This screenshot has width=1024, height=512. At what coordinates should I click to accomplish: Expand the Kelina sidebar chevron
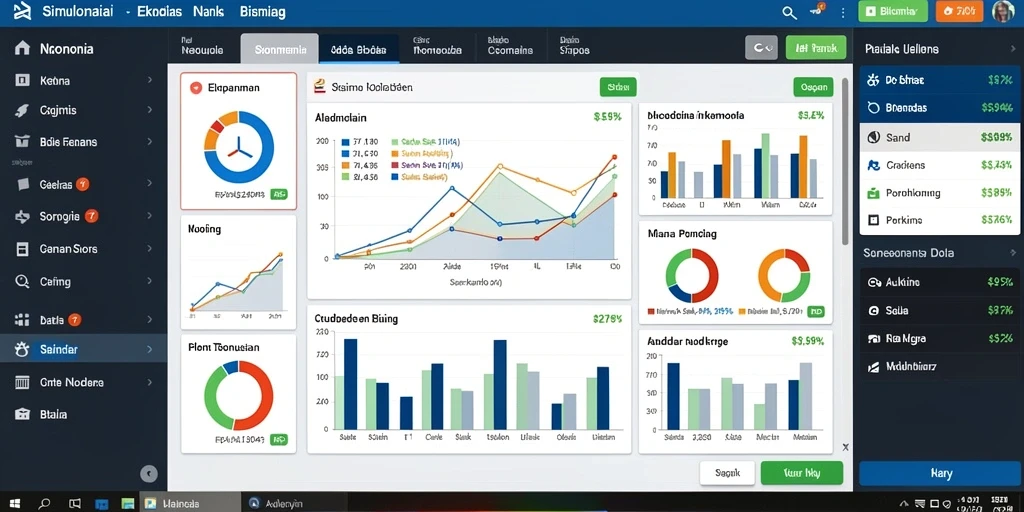tap(150, 80)
